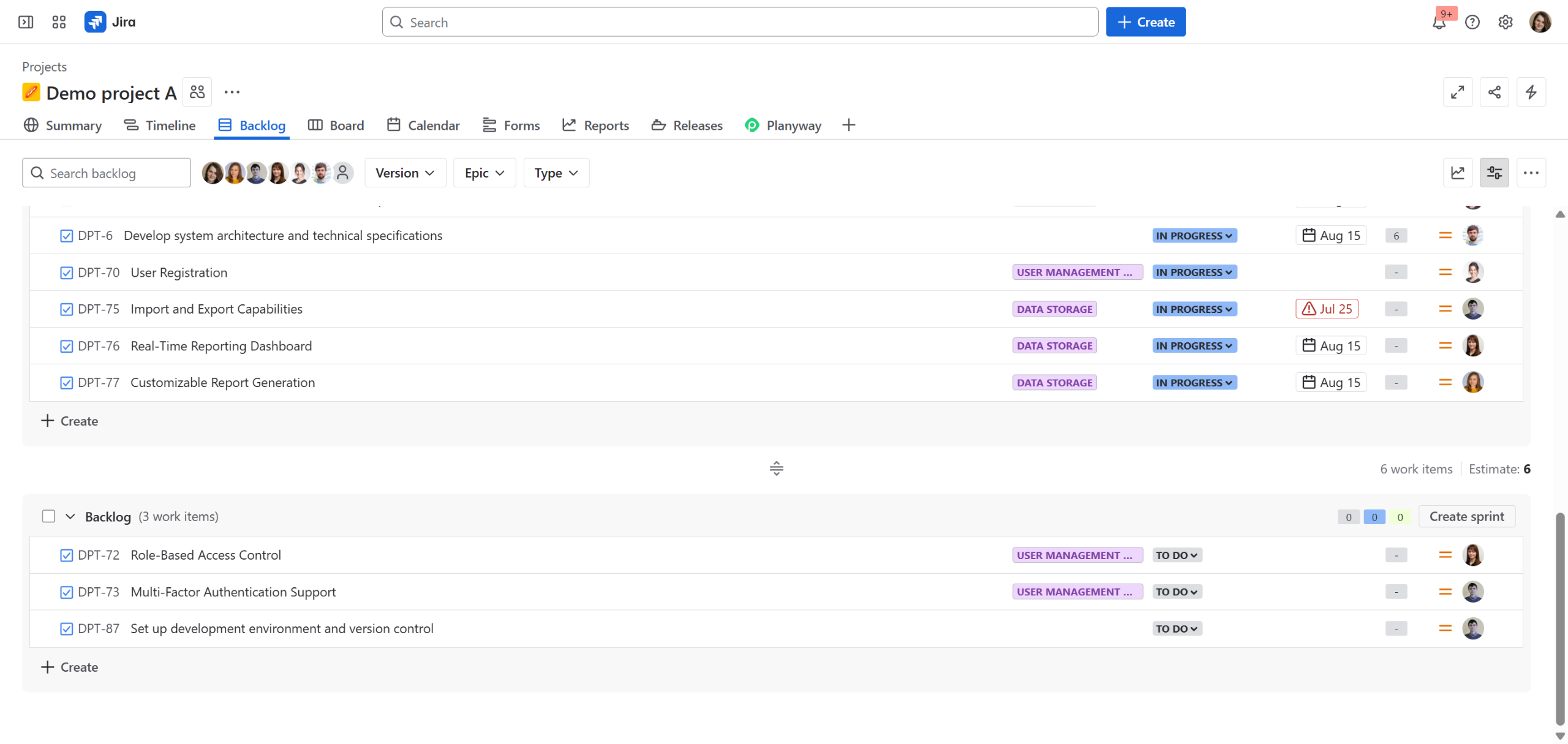Tick the Backlog section select-all checkbox
Screen dimensions: 1568x744
tap(48, 516)
